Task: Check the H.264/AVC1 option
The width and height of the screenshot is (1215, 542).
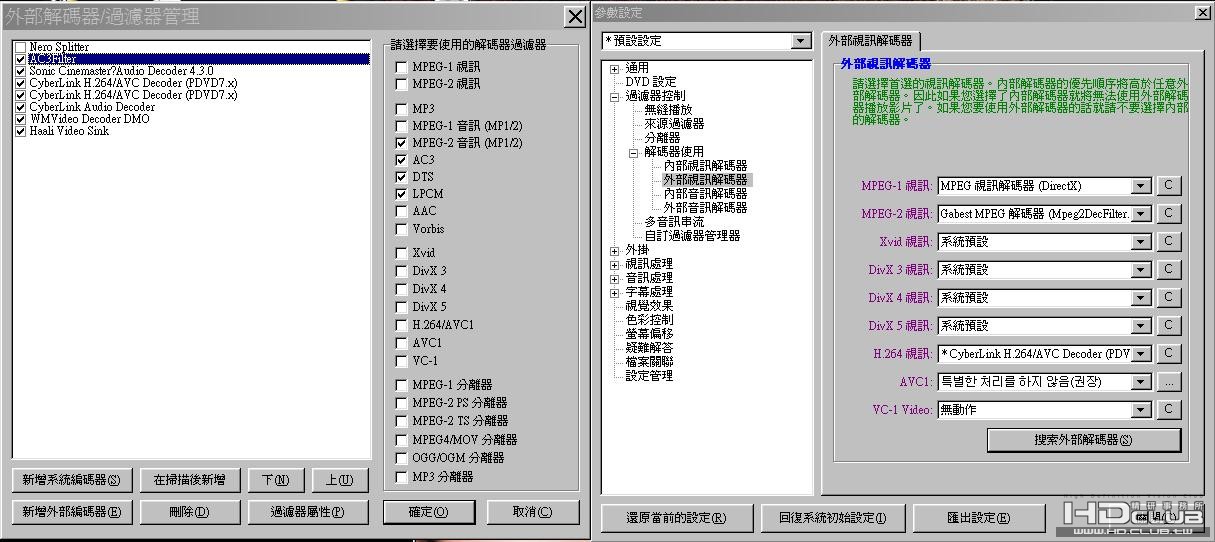Action: pyautogui.click(x=401, y=325)
